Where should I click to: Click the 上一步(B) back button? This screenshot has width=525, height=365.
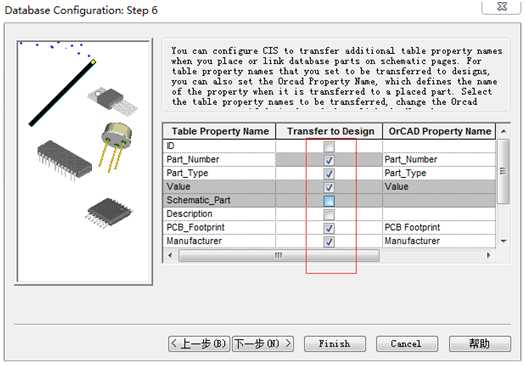[x=199, y=344]
